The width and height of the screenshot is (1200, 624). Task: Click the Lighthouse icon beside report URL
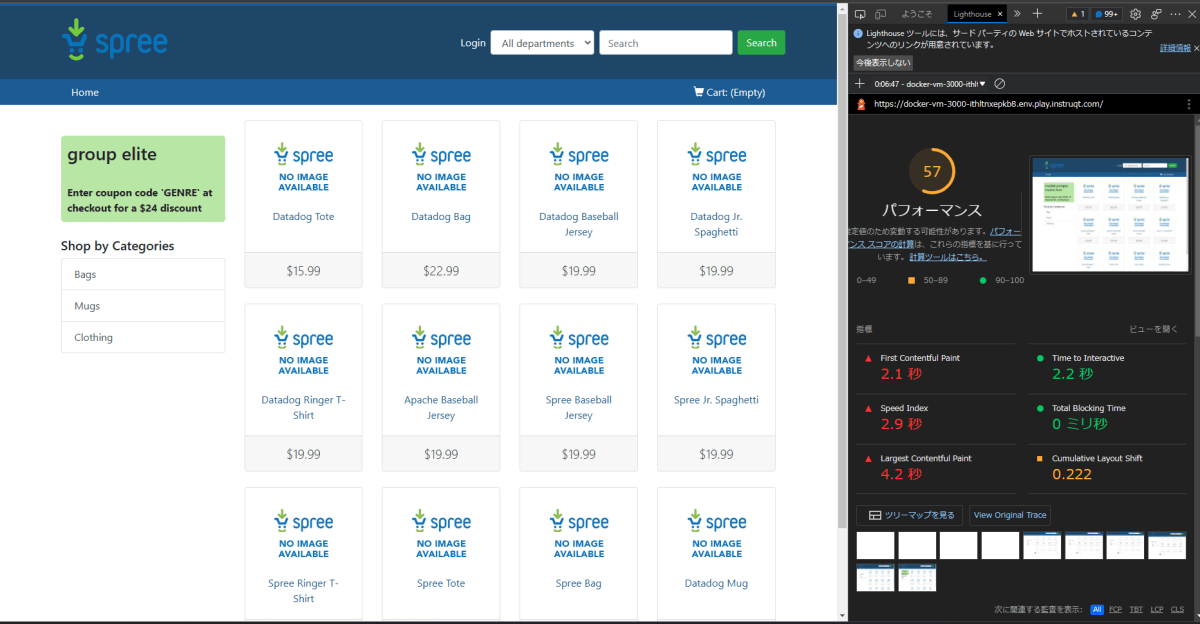tap(861, 103)
